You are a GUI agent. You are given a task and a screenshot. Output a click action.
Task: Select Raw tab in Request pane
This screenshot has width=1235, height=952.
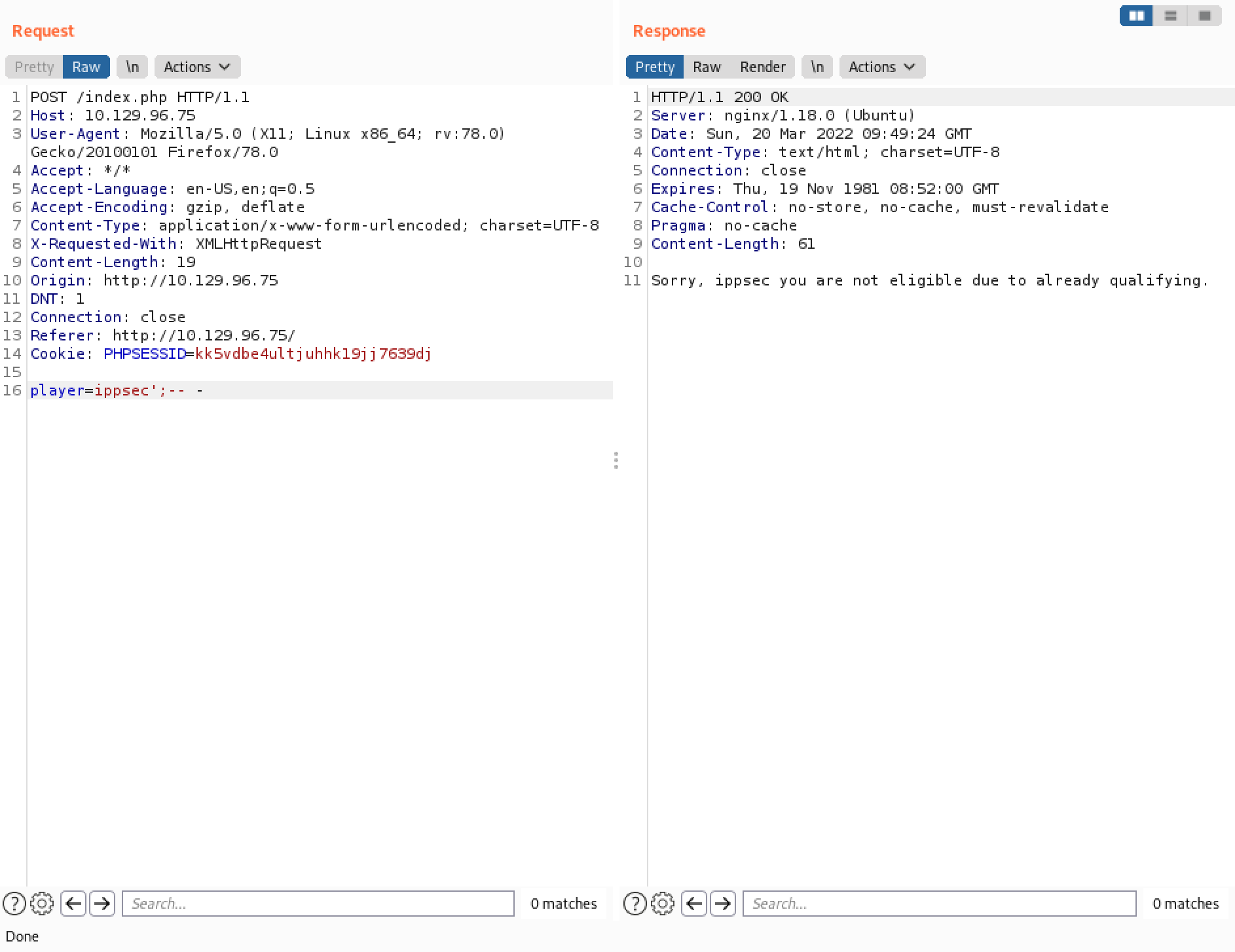(x=86, y=67)
